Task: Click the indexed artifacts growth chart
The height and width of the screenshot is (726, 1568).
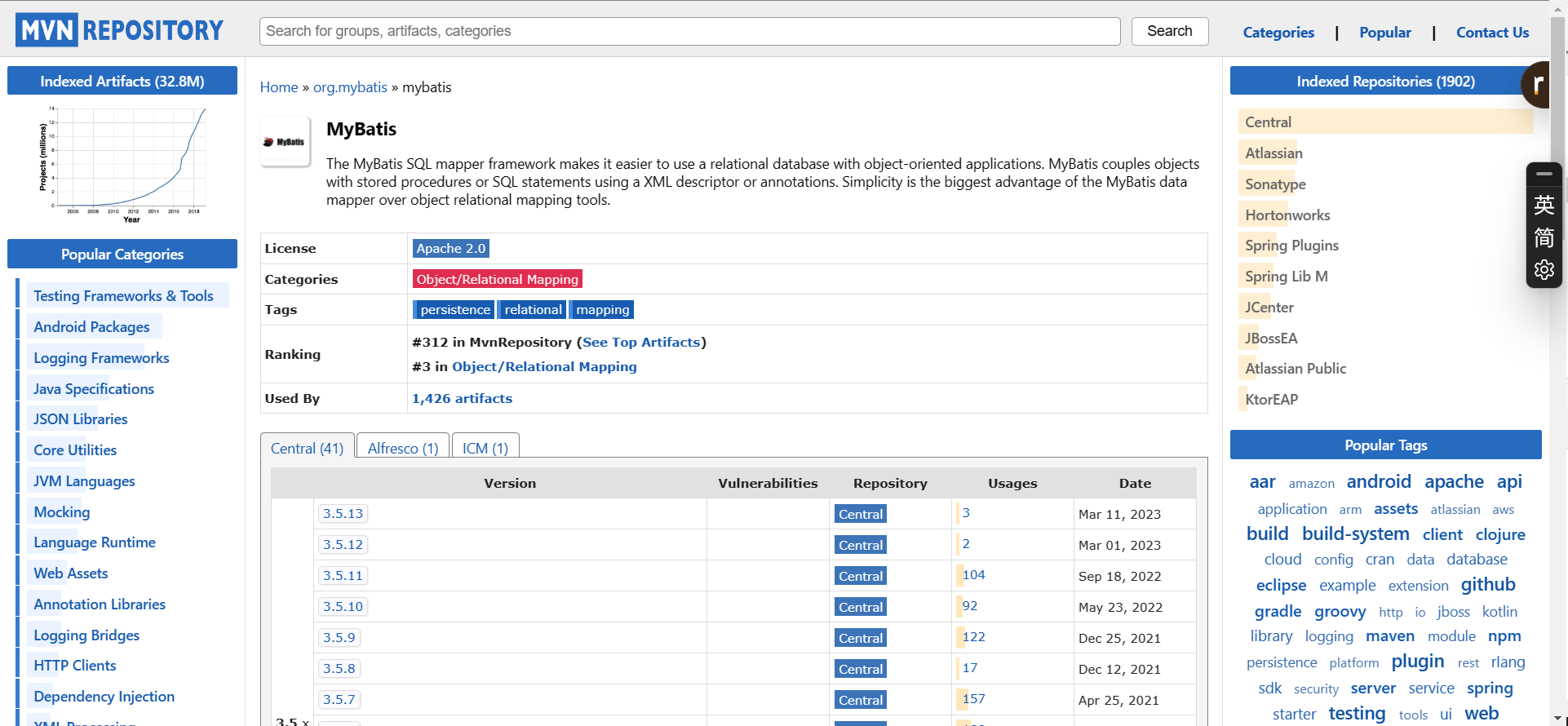Action: click(x=122, y=164)
